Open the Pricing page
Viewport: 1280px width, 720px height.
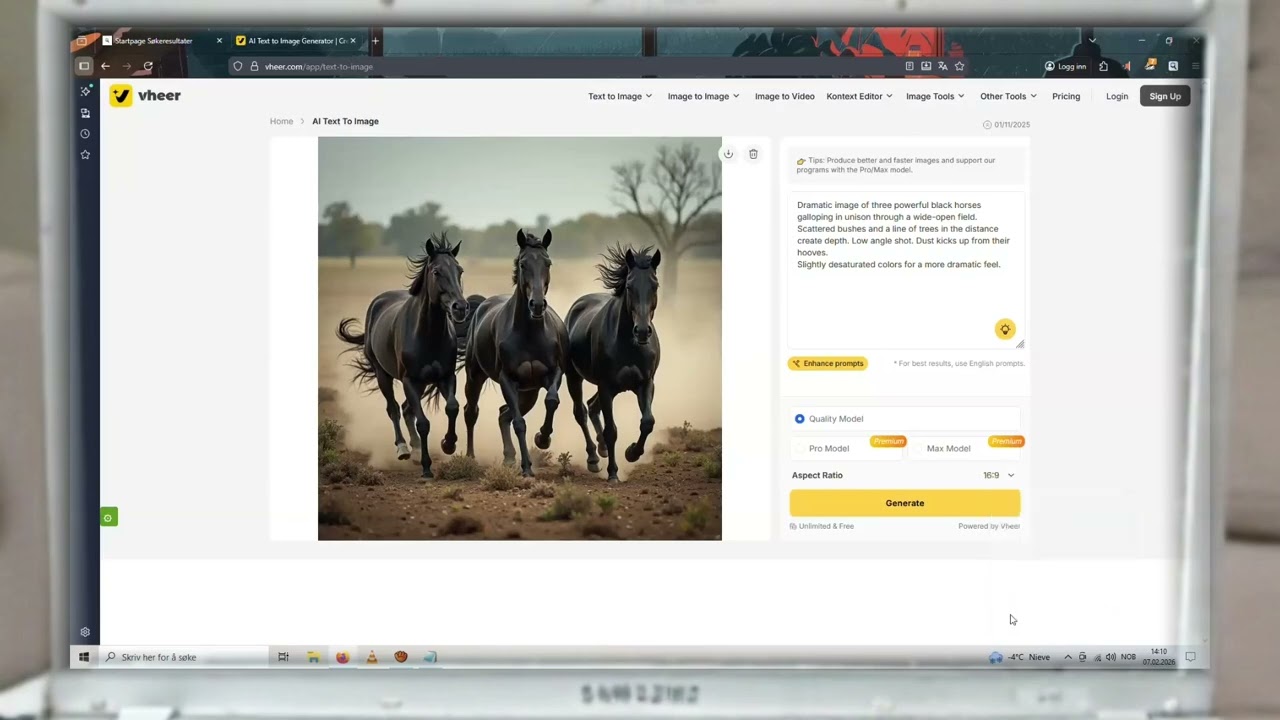pos(1066,96)
